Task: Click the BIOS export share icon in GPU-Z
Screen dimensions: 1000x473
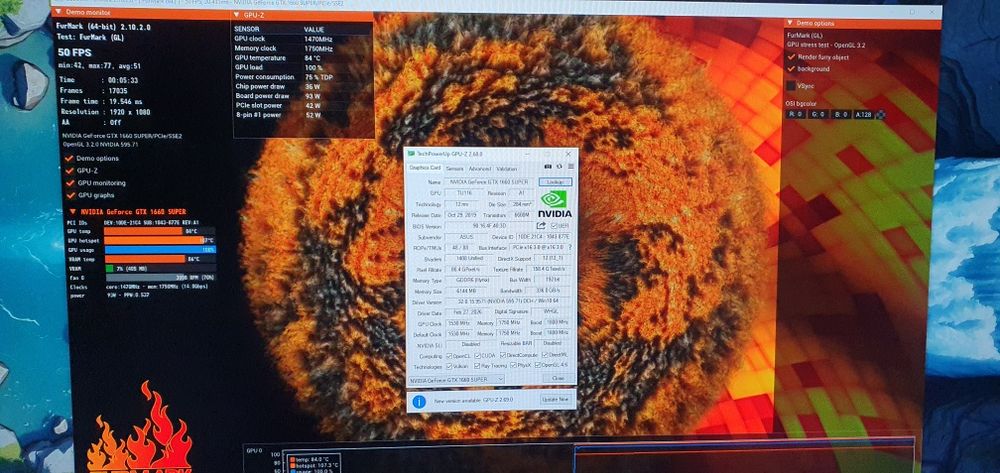Action: pos(541,225)
